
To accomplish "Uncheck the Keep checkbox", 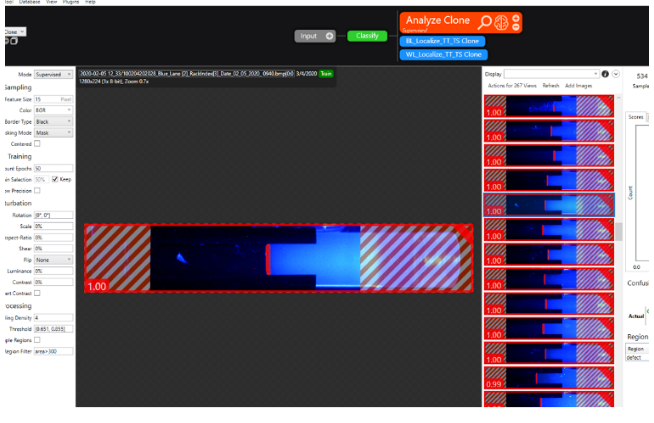I will click(55, 179).
